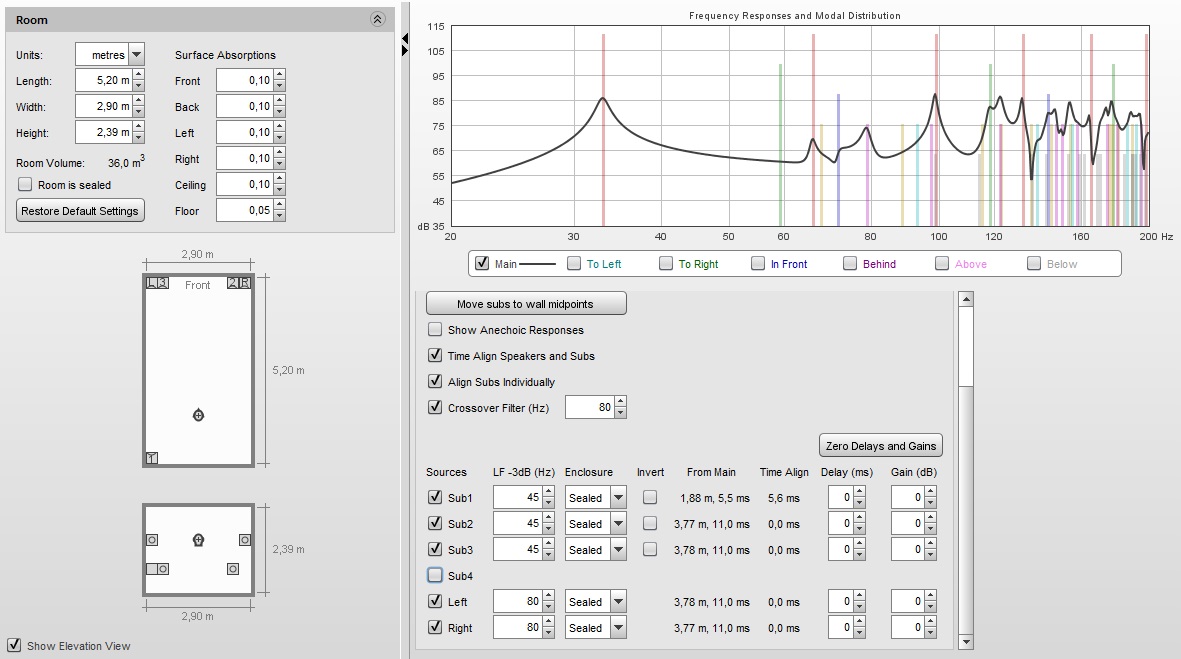Screen dimensions: 1181x659
Task: Enable the Below response checkbox
Action: click(x=1033, y=264)
